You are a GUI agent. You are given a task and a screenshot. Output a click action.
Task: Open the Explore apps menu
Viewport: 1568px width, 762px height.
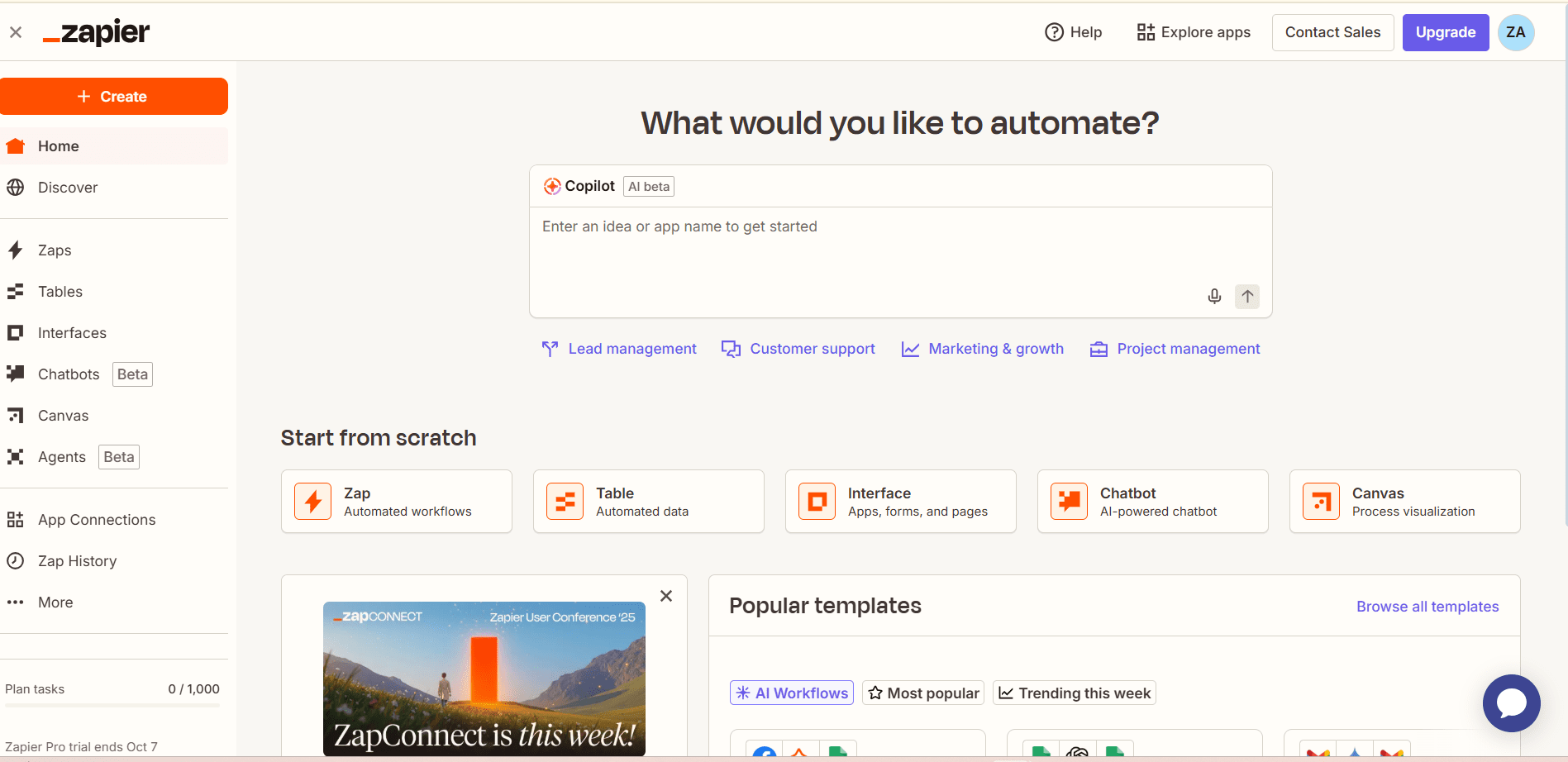click(1193, 32)
